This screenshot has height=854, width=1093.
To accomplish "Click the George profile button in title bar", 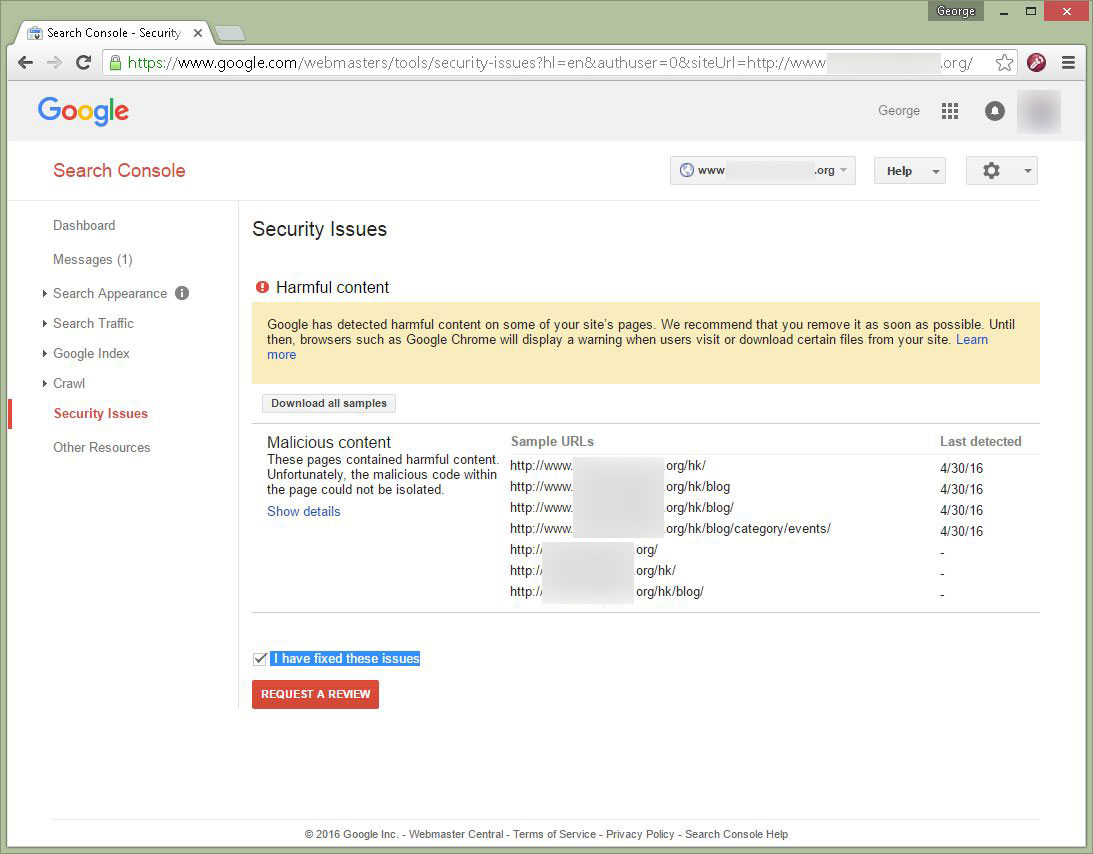I will point(956,11).
